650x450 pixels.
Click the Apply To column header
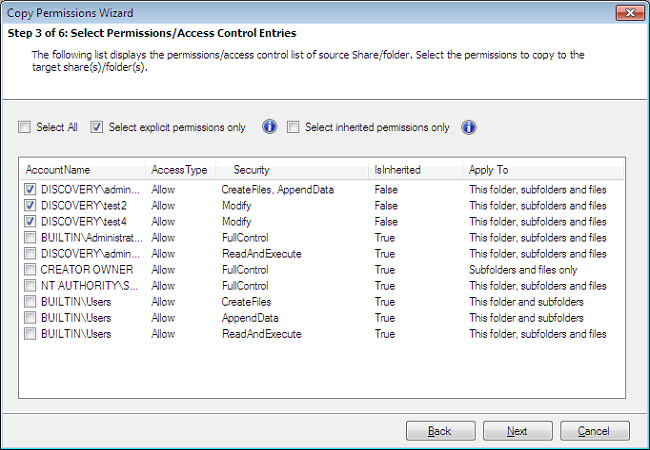pos(543,170)
